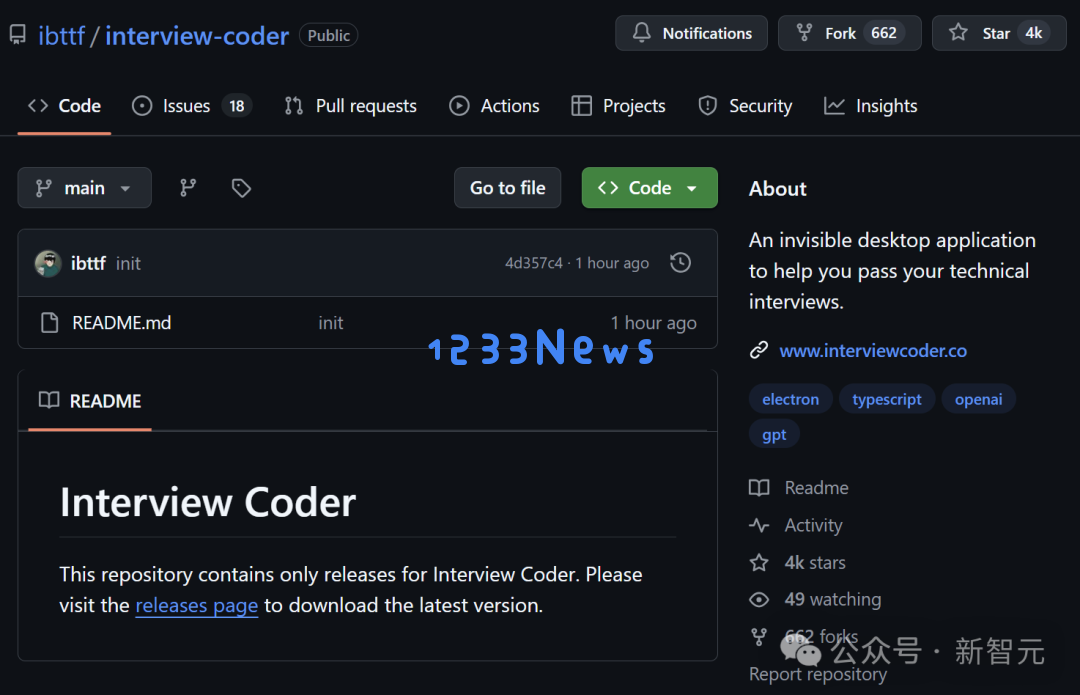The image size is (1080, 695).
Task: Click the star icon in Star button
Action: click(958, 32)
